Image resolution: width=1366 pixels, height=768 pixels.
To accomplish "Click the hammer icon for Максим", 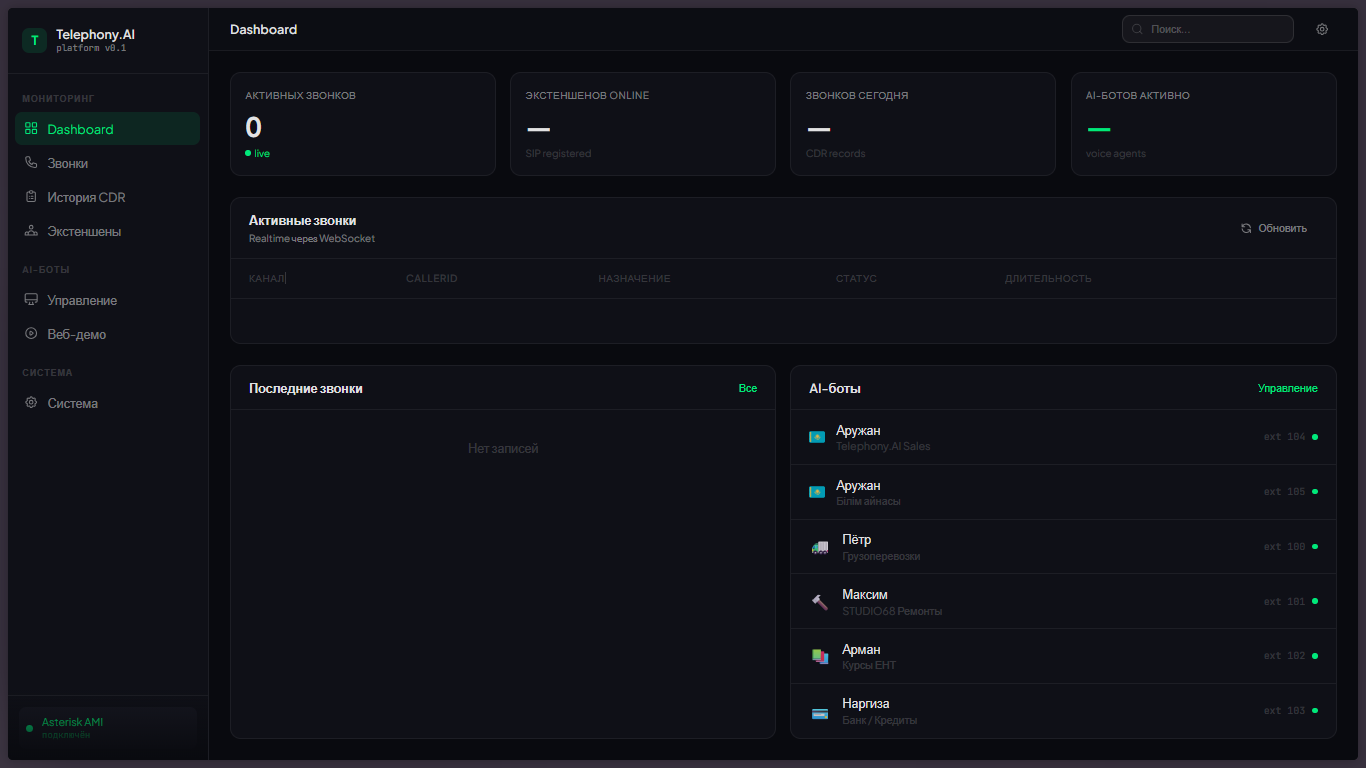I will (820, 602).
